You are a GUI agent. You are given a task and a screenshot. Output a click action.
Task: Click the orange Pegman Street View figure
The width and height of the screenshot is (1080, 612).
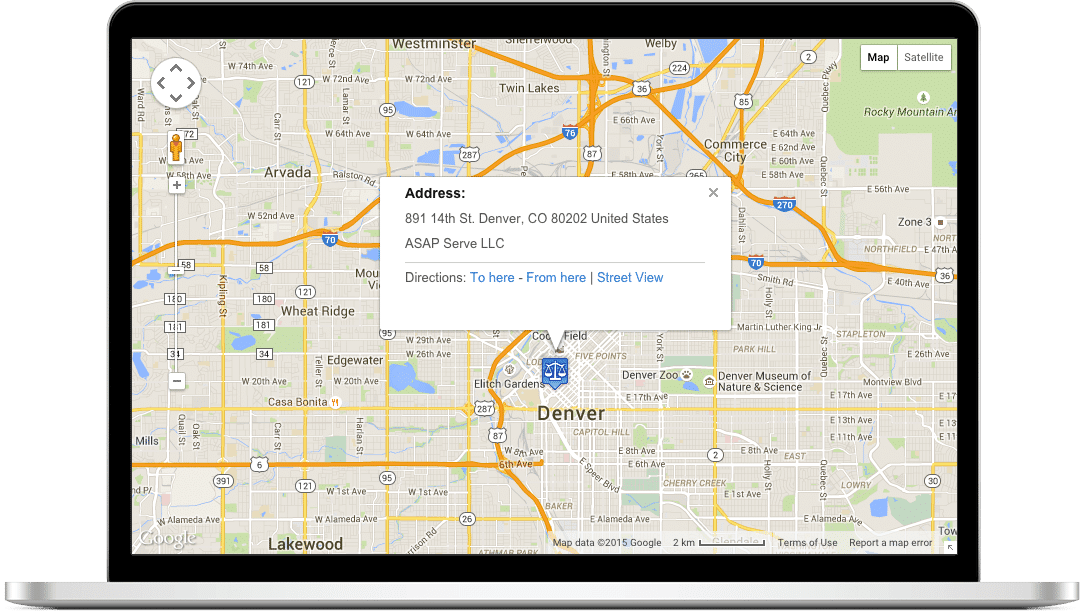click(176, 148)
